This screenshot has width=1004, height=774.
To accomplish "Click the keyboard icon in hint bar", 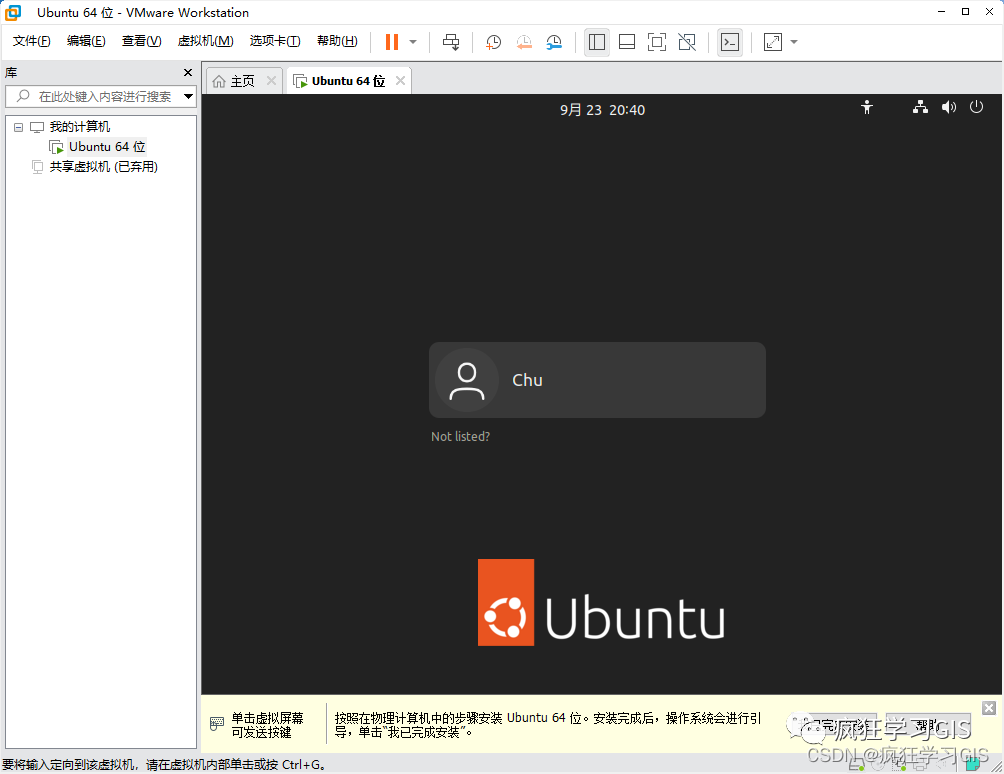I will point(217,724).
